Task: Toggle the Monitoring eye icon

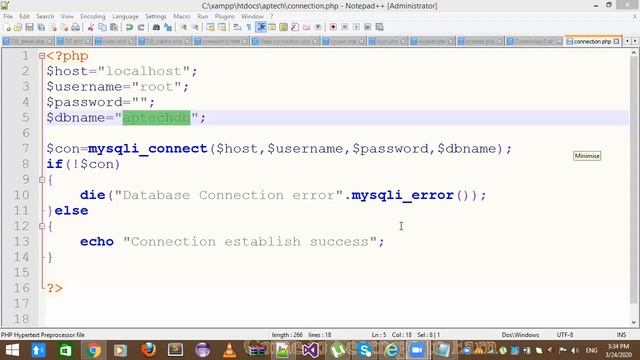Action: pos(318,27)
